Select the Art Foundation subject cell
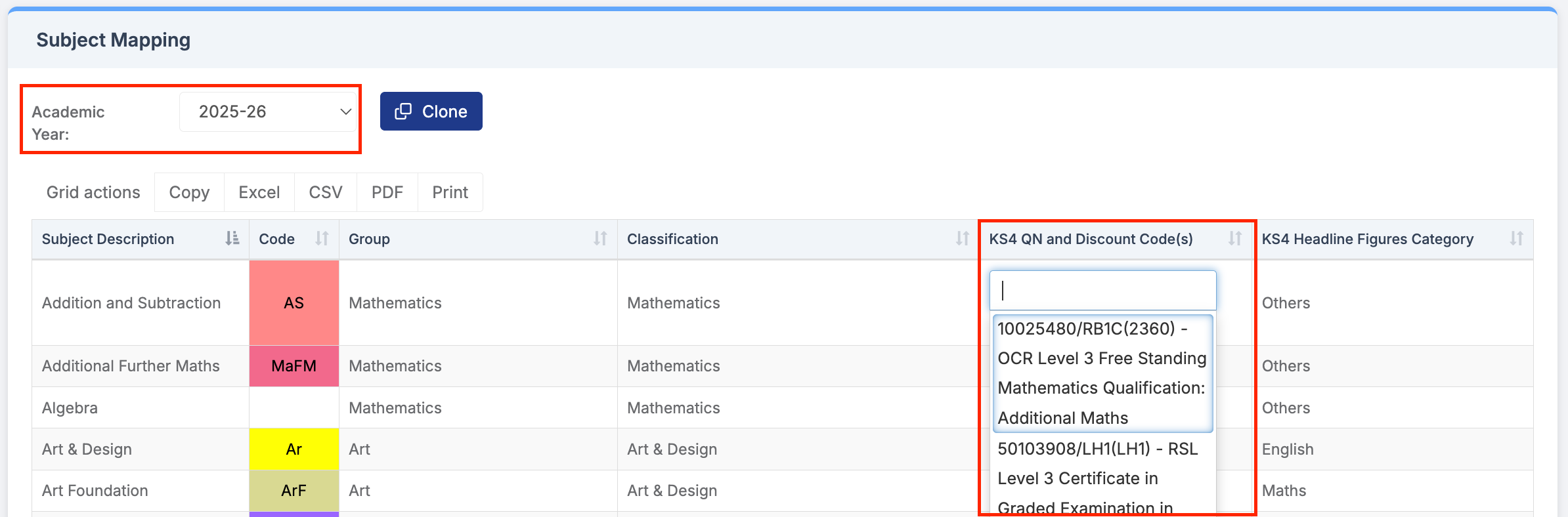 pyautogui.click(x=141, y=491)
